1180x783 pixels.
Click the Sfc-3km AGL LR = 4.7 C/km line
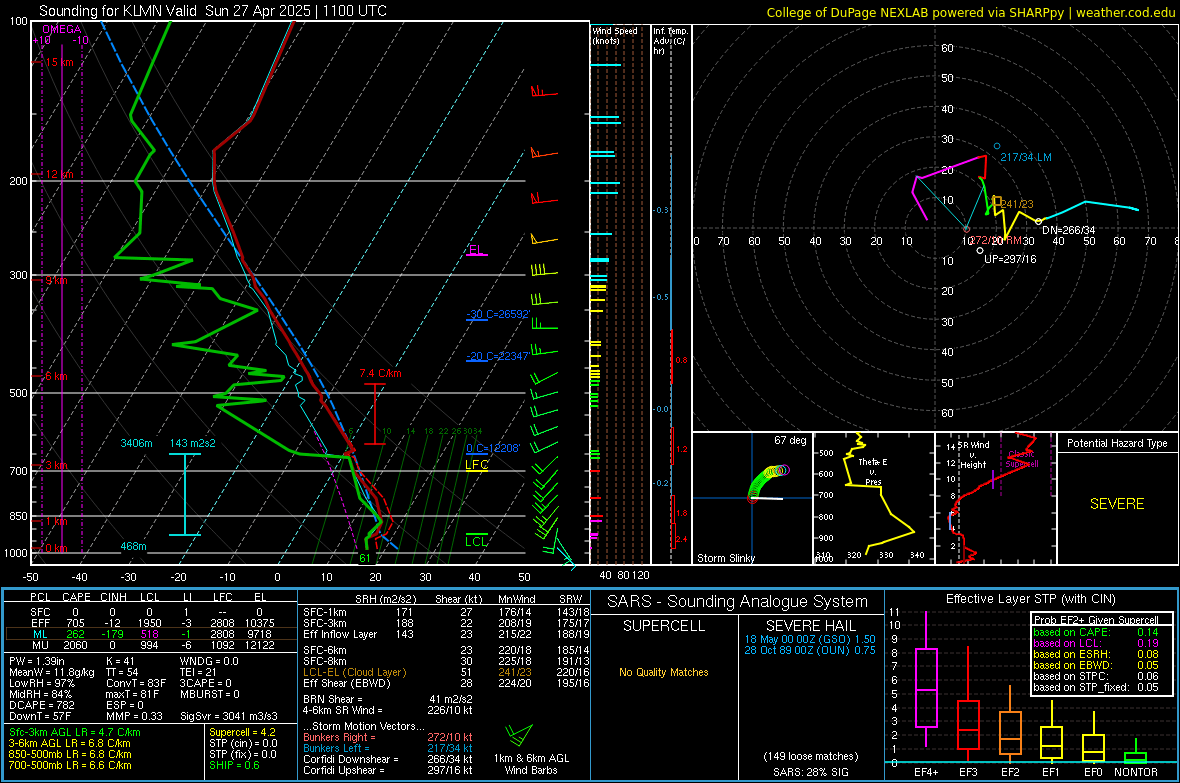(75, 732)
